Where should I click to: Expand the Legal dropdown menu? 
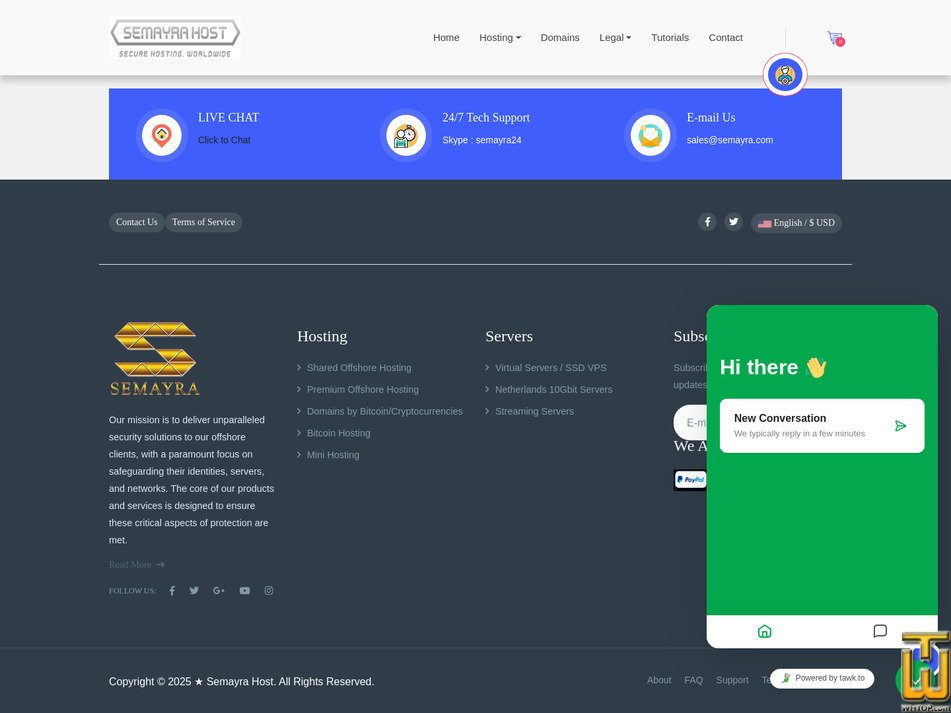coord(614,38)
